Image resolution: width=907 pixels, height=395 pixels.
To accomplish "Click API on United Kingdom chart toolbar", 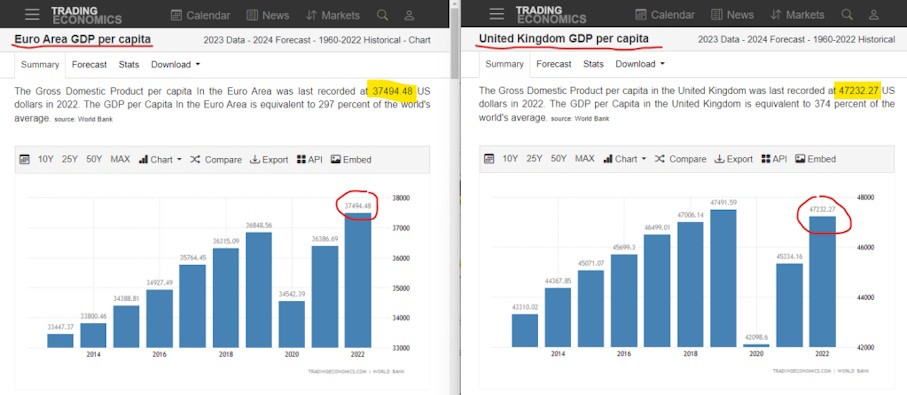I will [774, 159].
